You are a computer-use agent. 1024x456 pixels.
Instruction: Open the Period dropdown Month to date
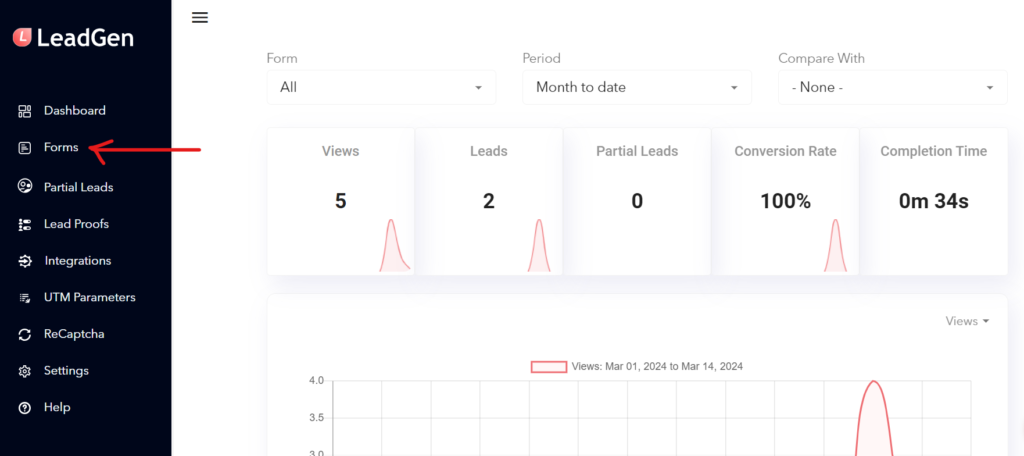click(637, 87)
